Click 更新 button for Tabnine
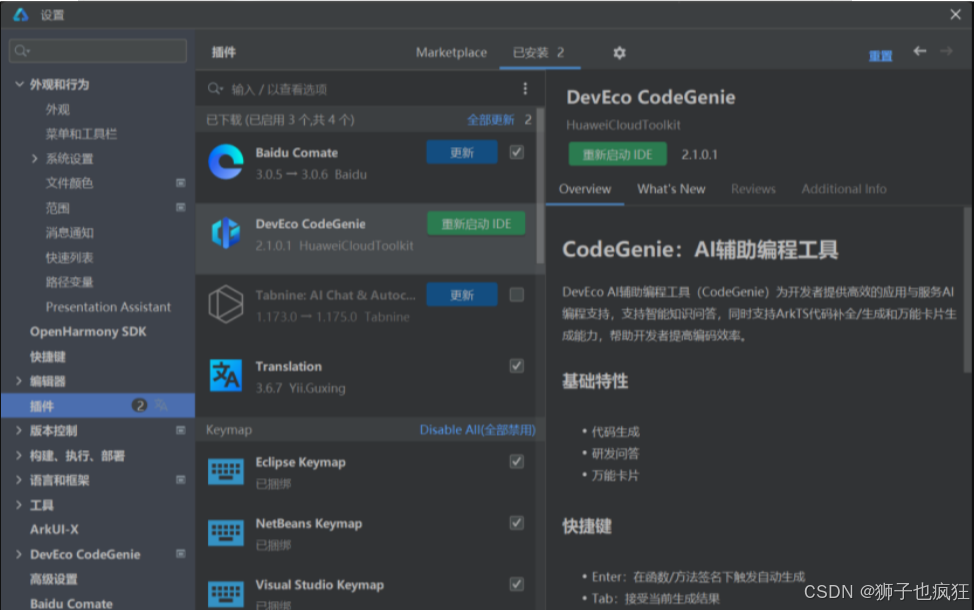 [462, 294]
